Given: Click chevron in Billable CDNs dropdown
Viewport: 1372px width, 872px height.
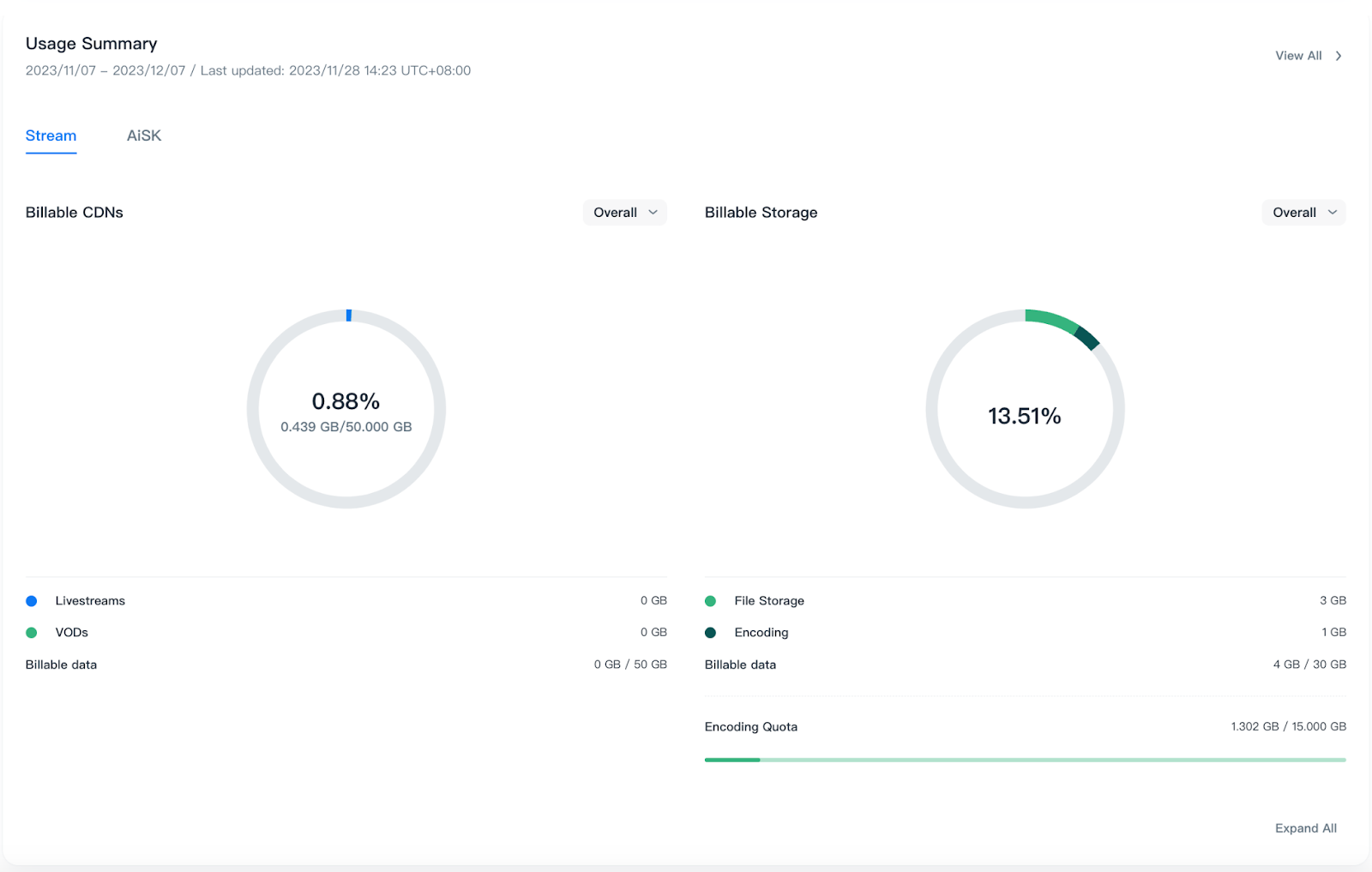Looking at the screenshot, I should coord(653,213).
